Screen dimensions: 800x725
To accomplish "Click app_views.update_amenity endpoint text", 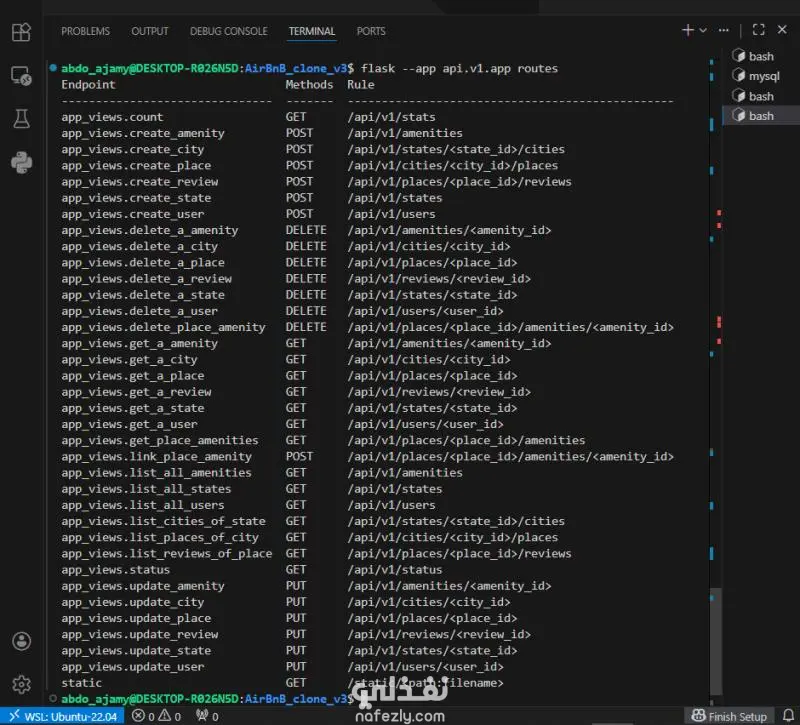I will [143, 587].
